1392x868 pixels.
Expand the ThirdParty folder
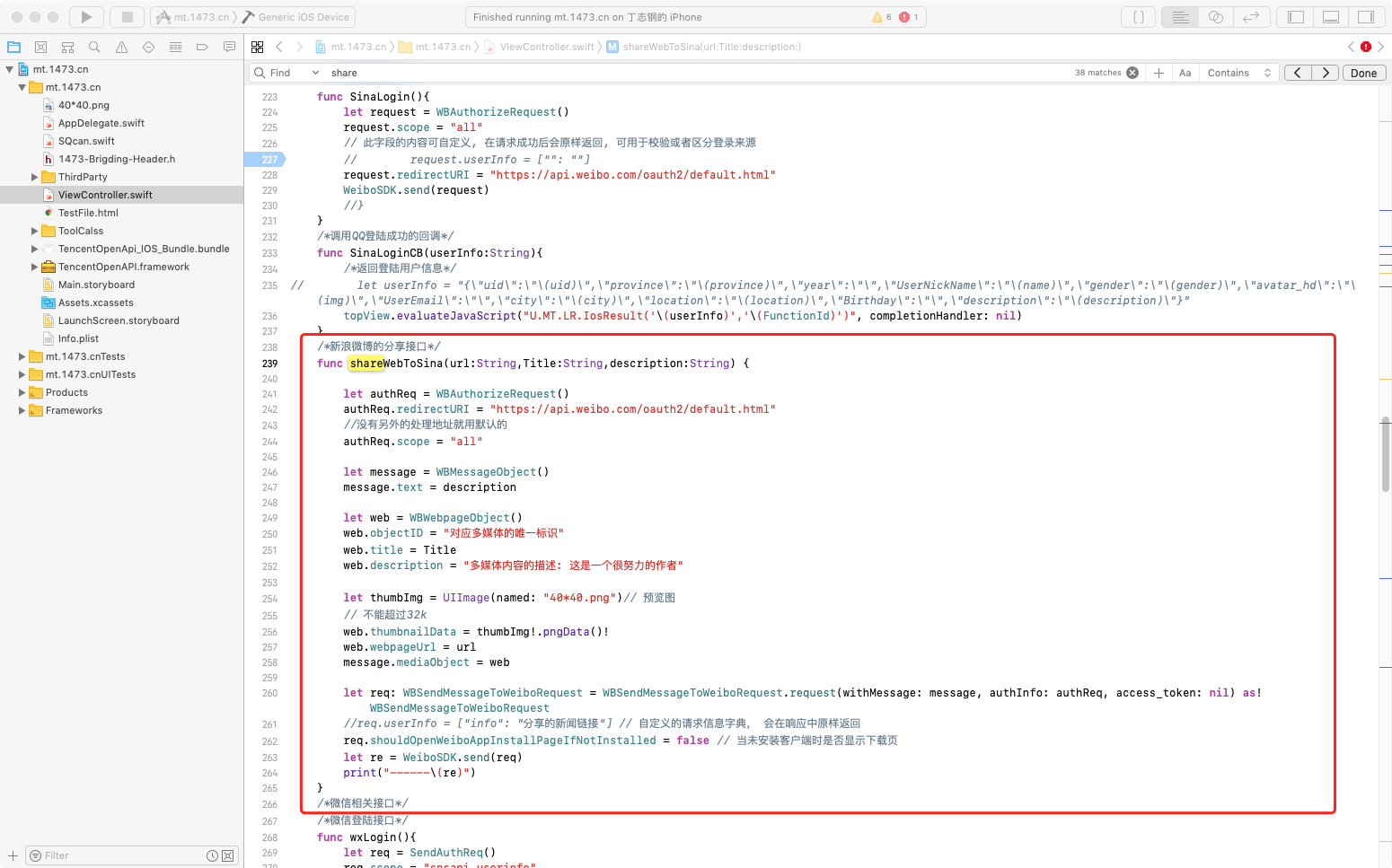click(x=35, y=177)
